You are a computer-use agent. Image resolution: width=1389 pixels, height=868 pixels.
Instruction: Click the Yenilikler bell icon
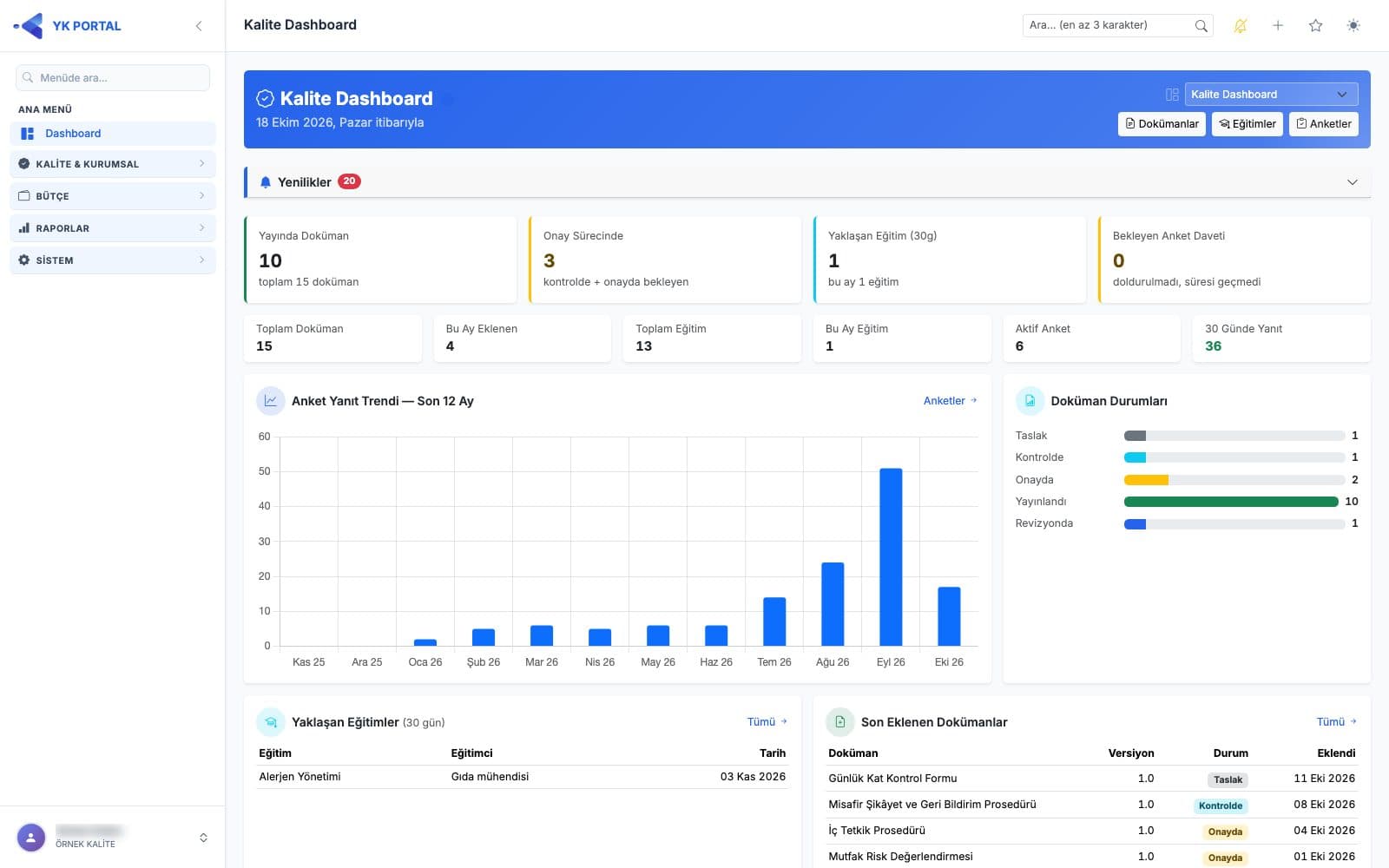(x=266, y=182)
